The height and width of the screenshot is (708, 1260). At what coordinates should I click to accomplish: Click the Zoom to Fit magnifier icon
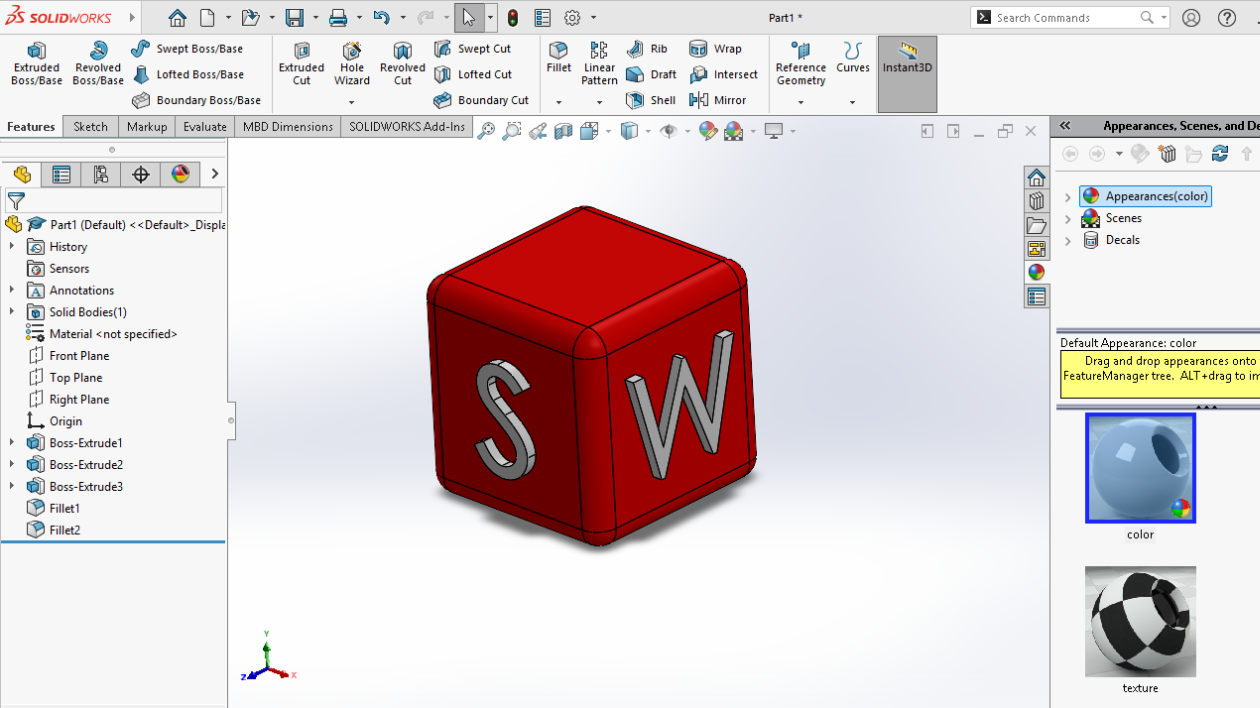pos(486,131)
